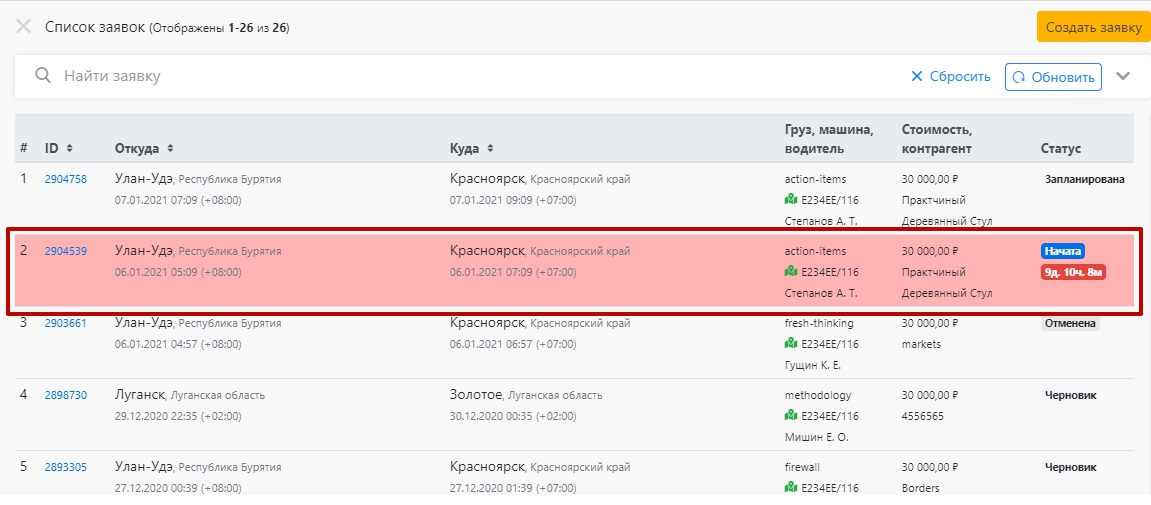Click the map icon in row 2898730
The width and height of the screenshot is (1151, 505).
coord(791,415)
